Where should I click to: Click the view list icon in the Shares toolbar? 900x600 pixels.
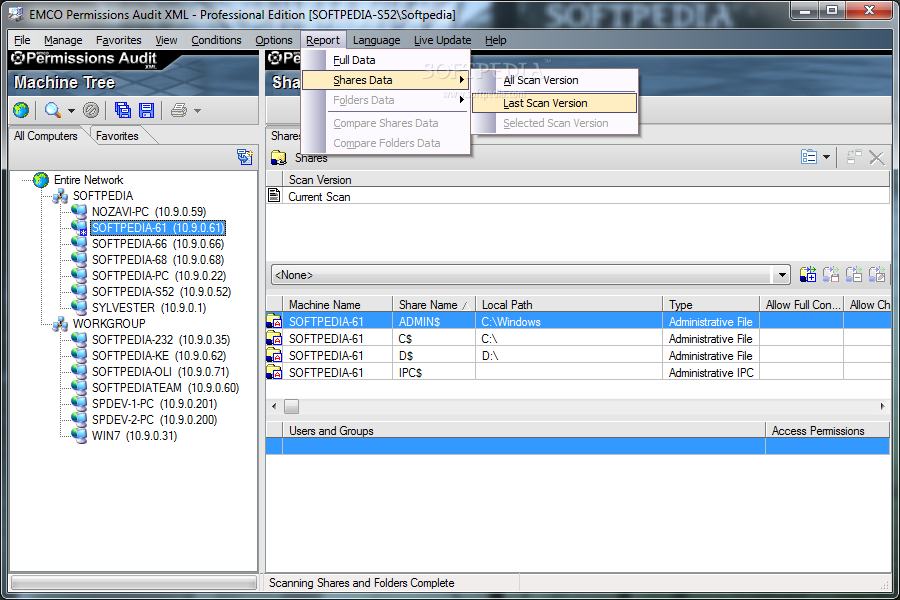coord(809,157)
